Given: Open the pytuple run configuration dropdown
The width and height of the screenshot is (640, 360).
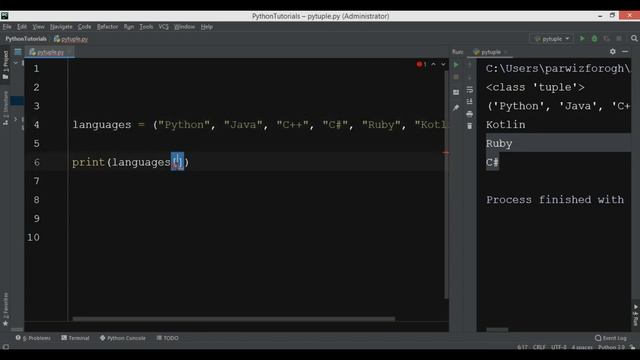Looking at the screenshot, I should 552,38.
